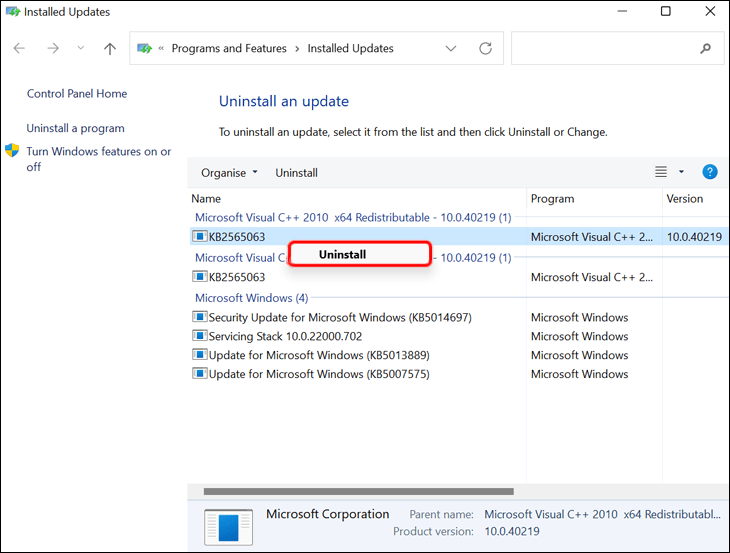Sort by the Version column header
Image resolution: width=730 pixels, height=553 pixels.
pyautogui.click(x=684, y=199)
